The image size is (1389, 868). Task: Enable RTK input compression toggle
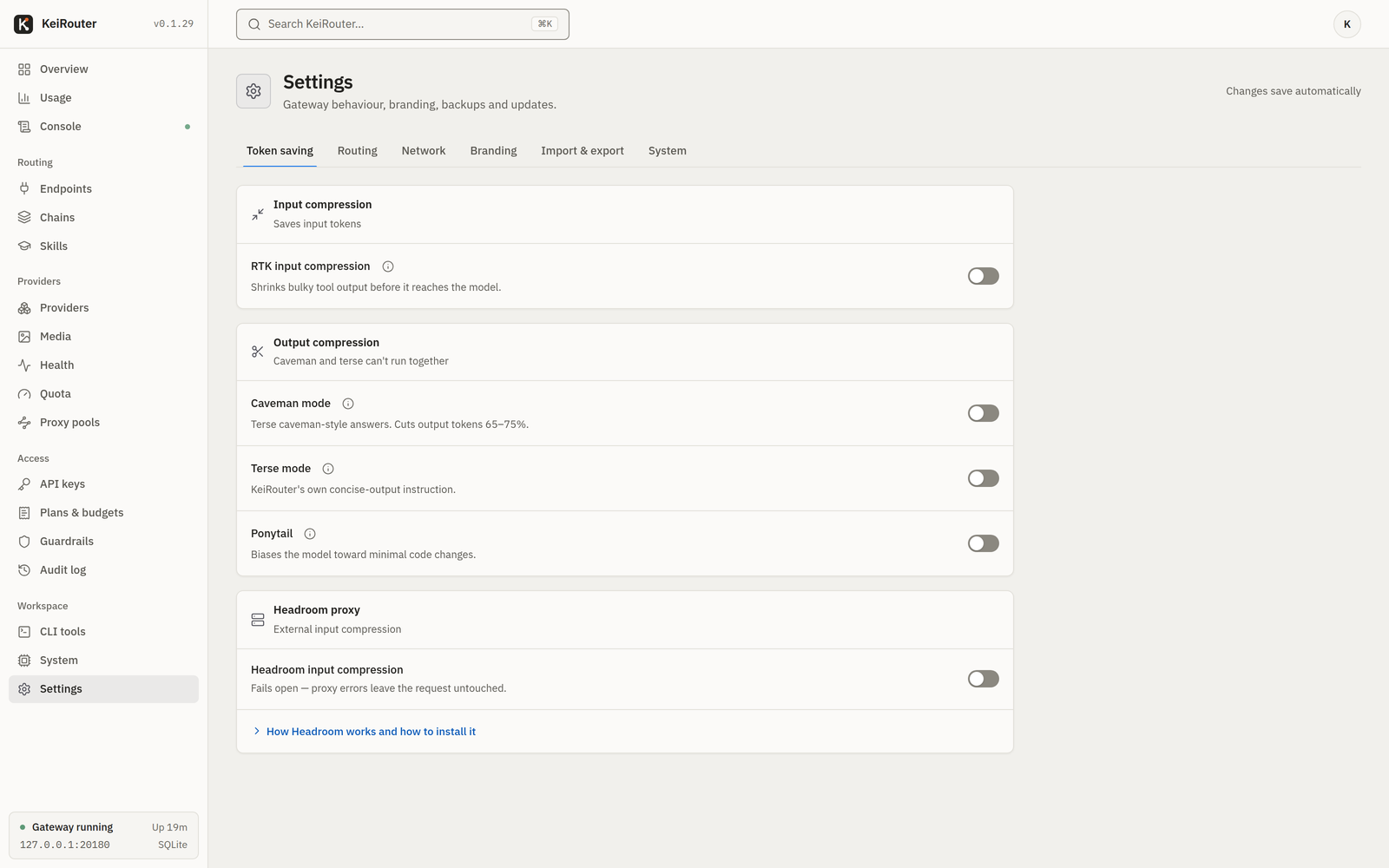(x=984, y=276)
